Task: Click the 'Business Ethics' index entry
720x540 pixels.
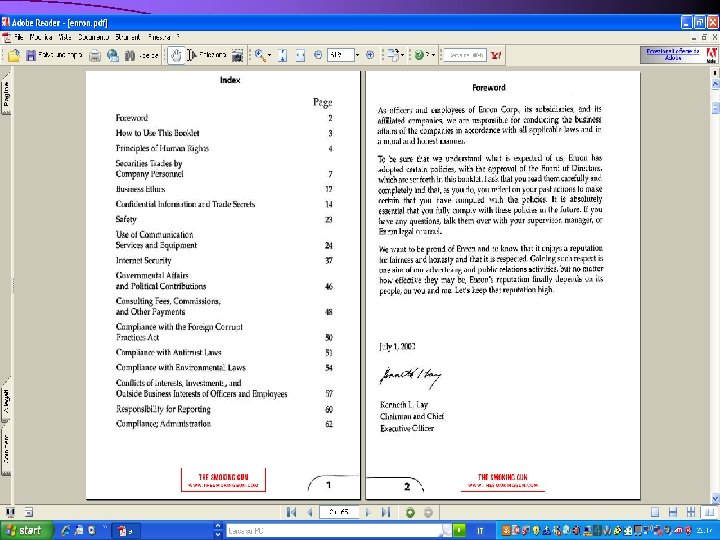Action: coord(140,189)
